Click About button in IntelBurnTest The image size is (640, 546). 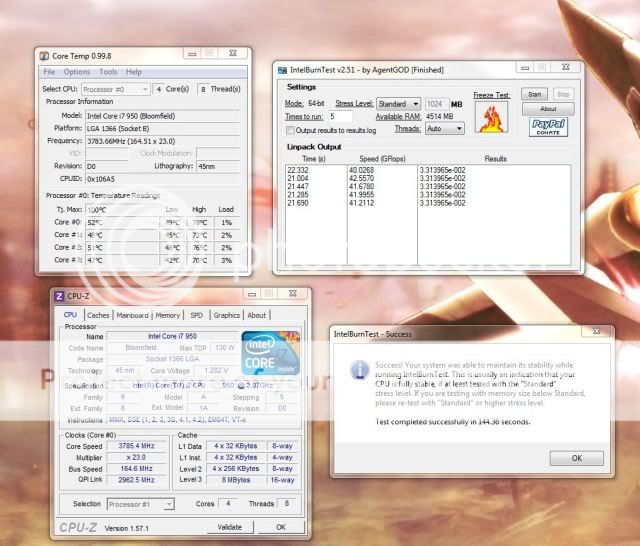[x=548, y=109]
